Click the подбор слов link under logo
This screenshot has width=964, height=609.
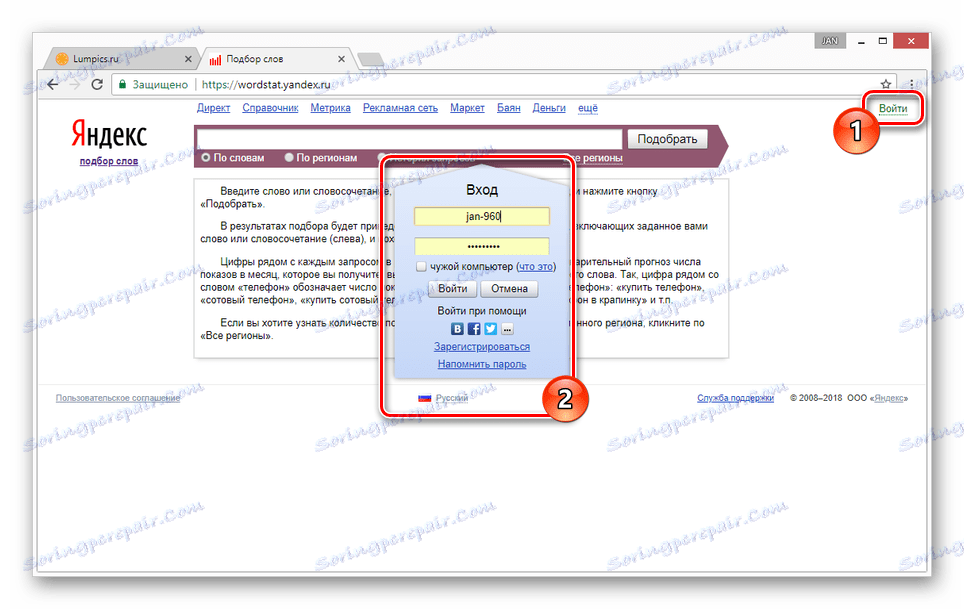pyautogui.click(x=109, y=161)
